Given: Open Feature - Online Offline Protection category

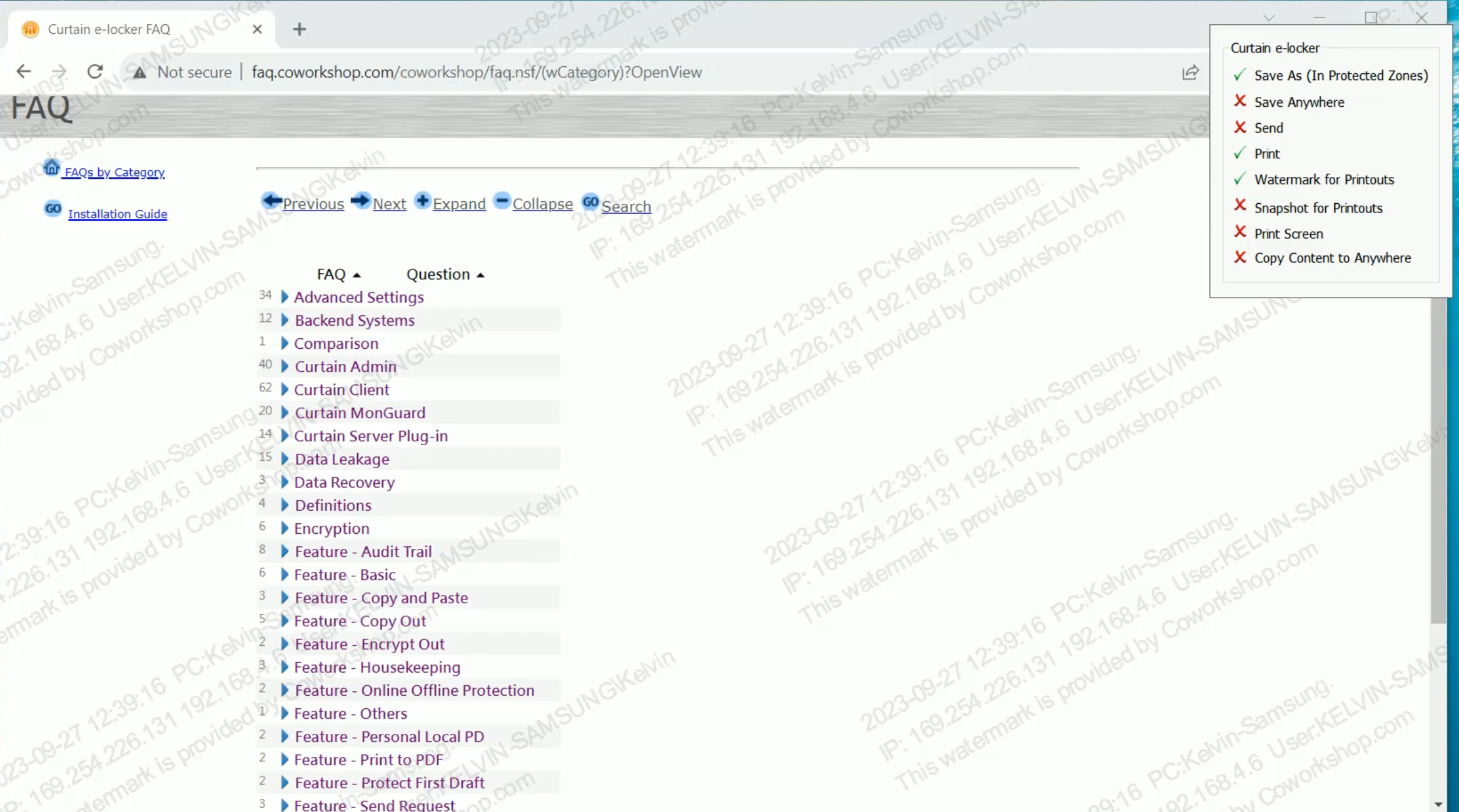Looking at the screenshot, I should click(x=415, y=690).
